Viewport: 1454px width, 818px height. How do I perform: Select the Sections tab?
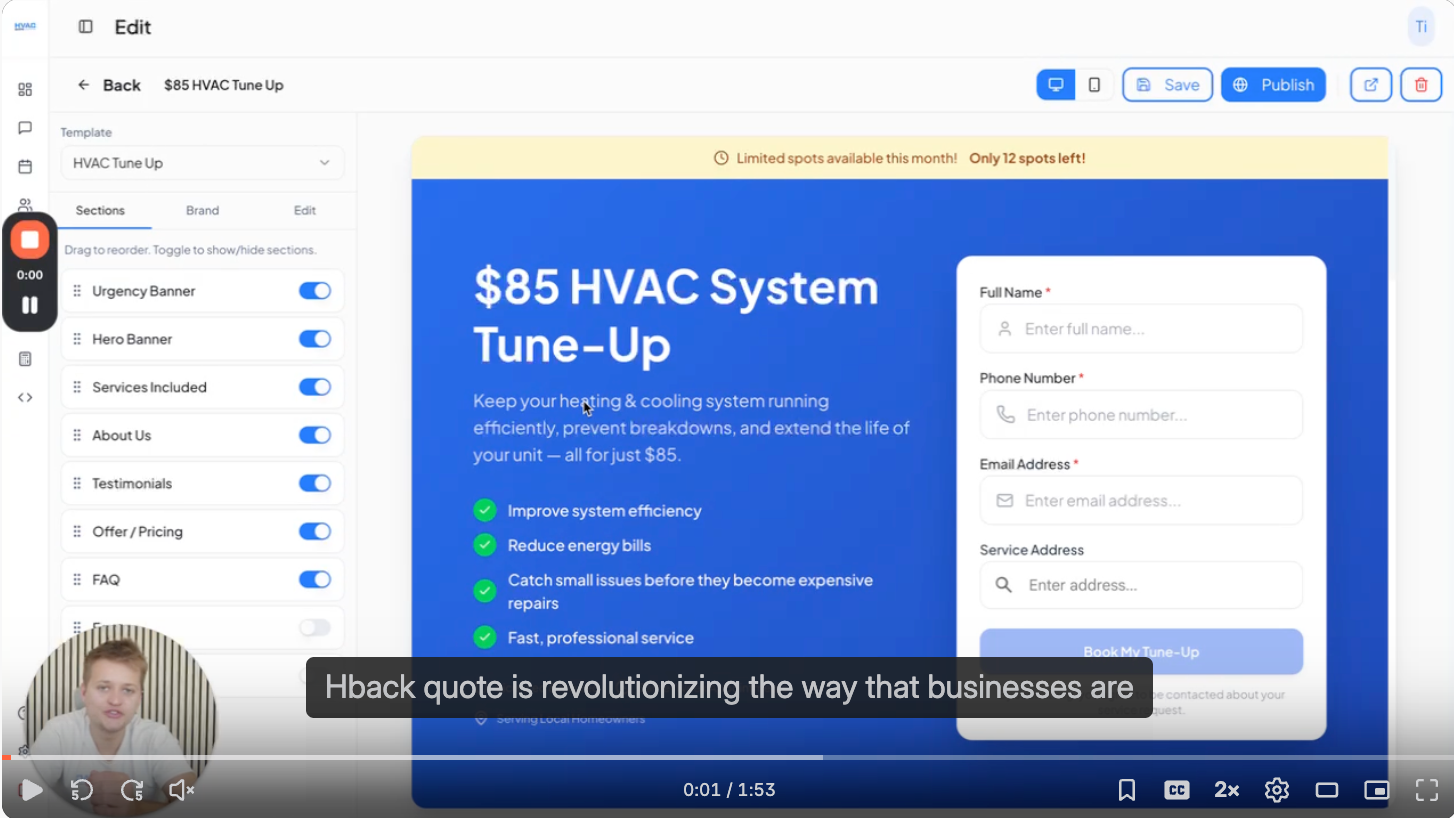pyautogui.click(x=100, y=211)
